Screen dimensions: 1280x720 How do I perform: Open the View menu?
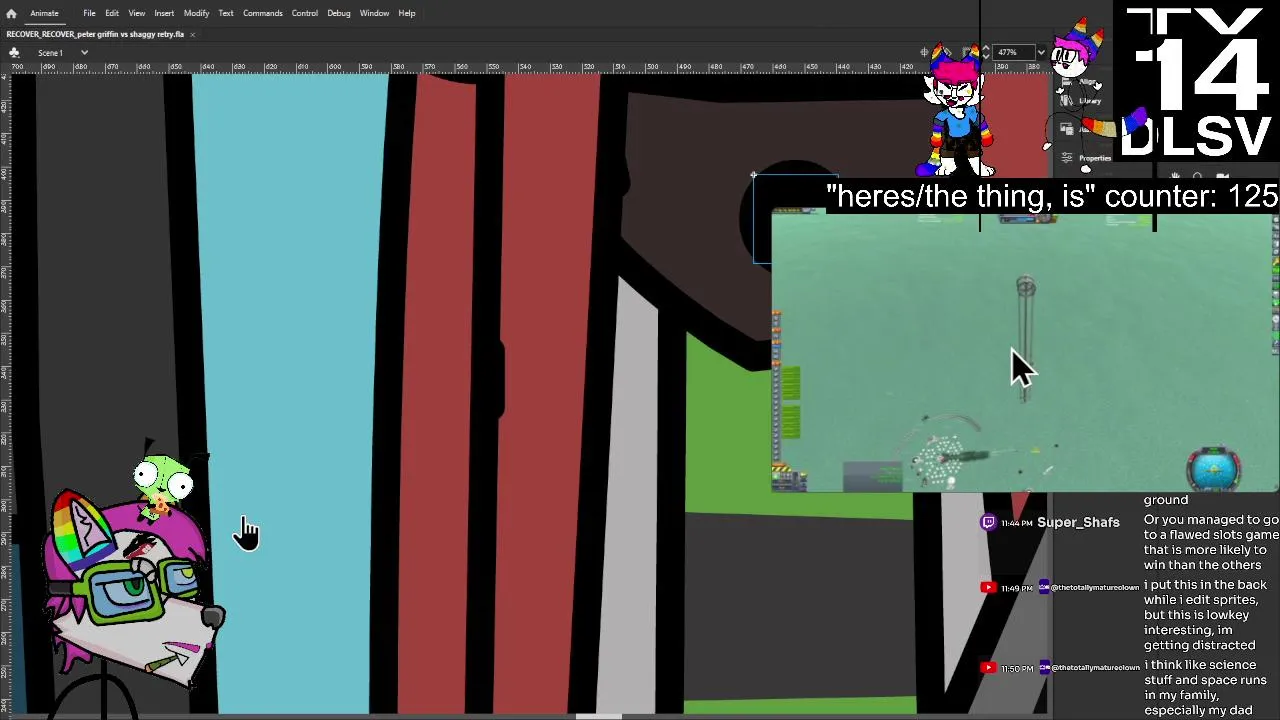pos(137,13)
